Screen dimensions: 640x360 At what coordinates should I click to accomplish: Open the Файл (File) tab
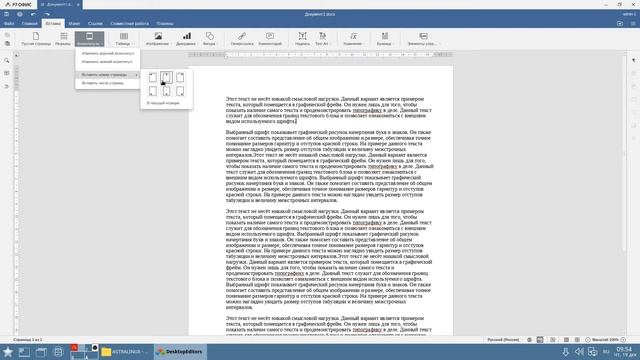tap(9, 24)
